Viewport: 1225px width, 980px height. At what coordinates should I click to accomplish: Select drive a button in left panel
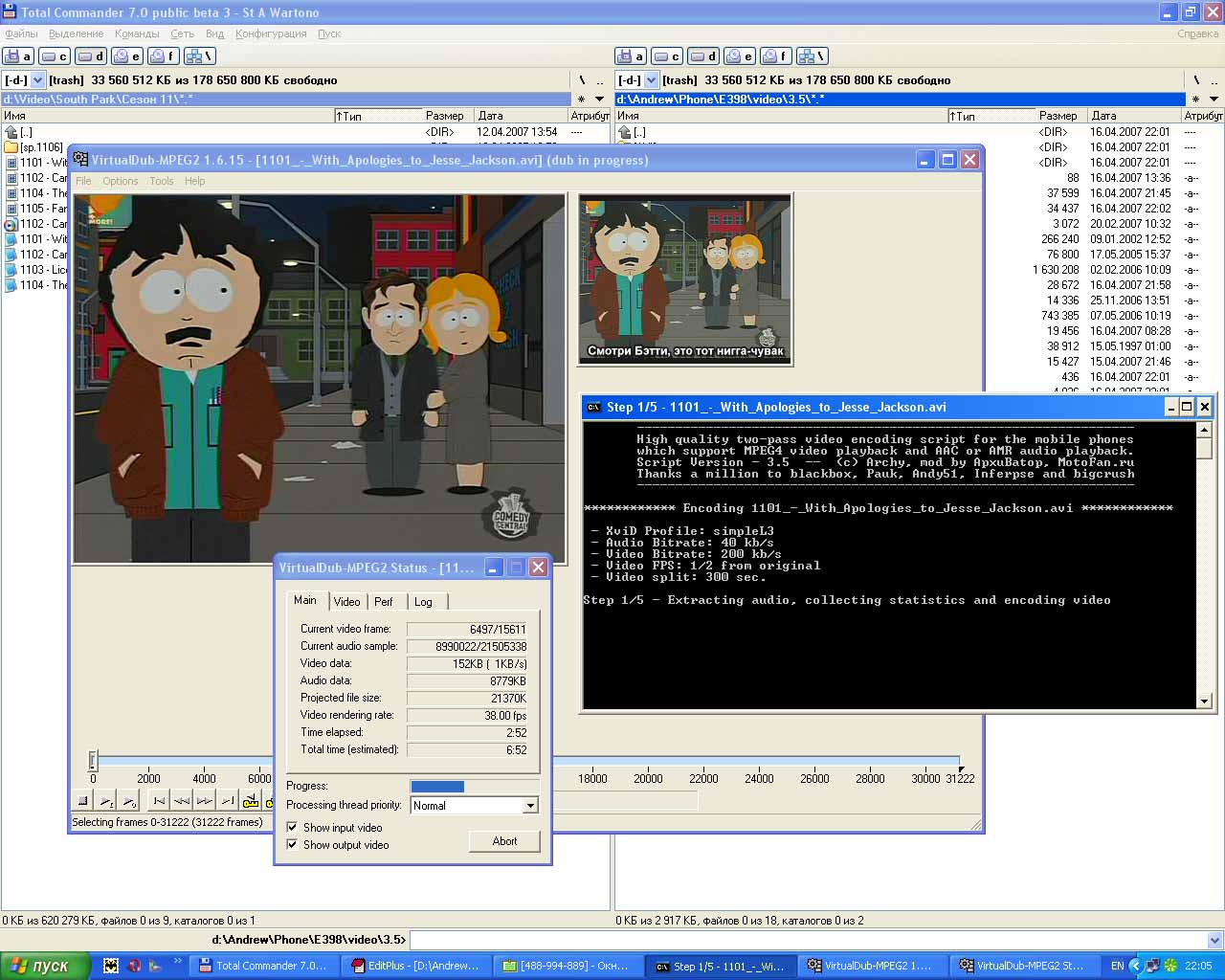18,56
